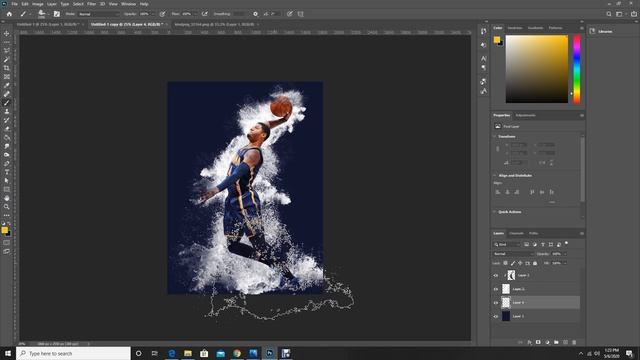Screen dimensions: 640x360
Task: Open the Opacity dropdown in options bar
Action: click(x=153, y=14)
